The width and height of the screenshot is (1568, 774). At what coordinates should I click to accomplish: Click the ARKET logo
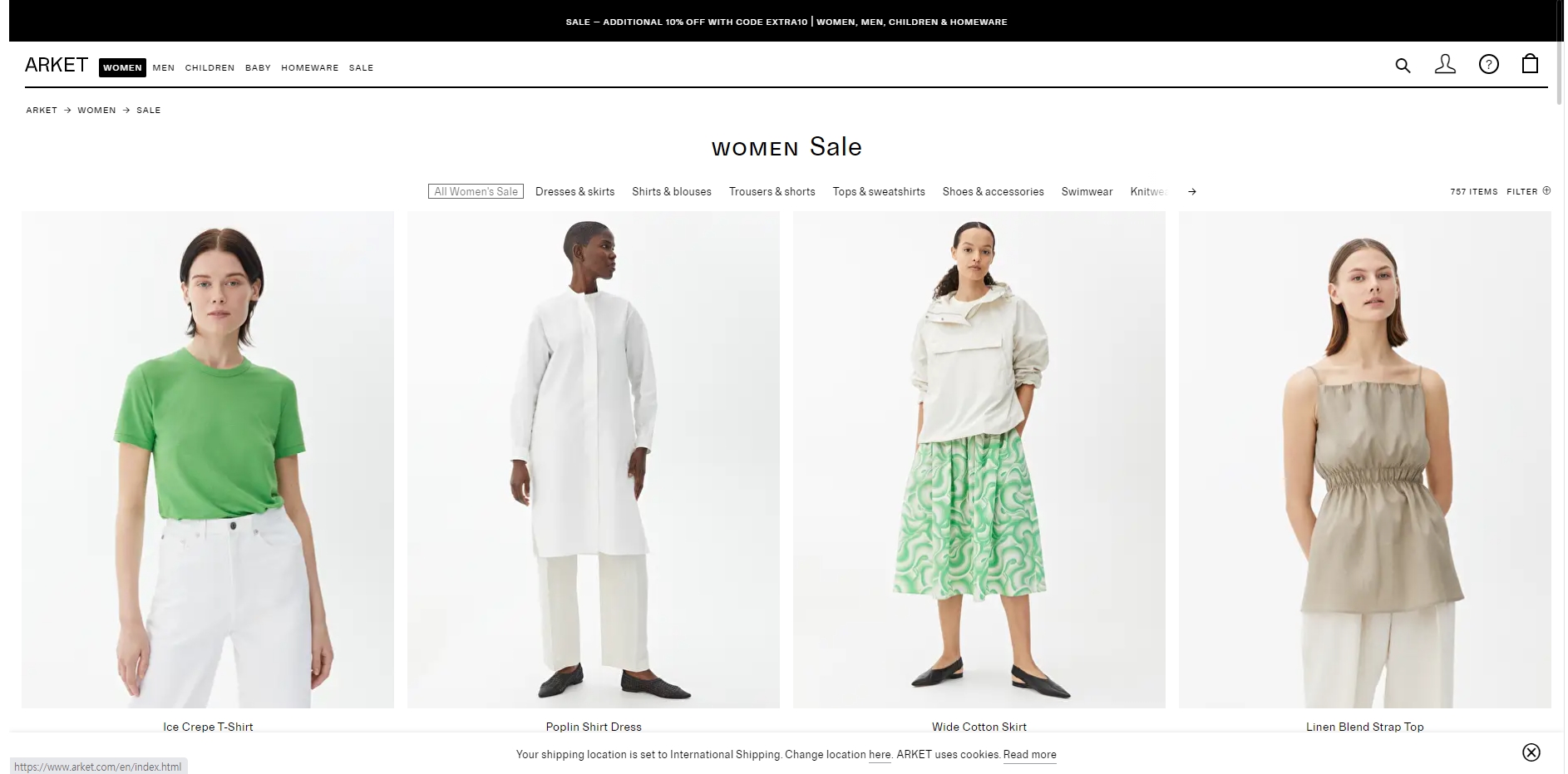[57, 65]
